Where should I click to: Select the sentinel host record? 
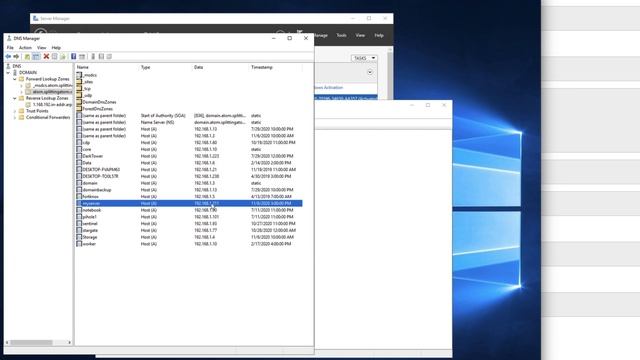pos(189,224)
